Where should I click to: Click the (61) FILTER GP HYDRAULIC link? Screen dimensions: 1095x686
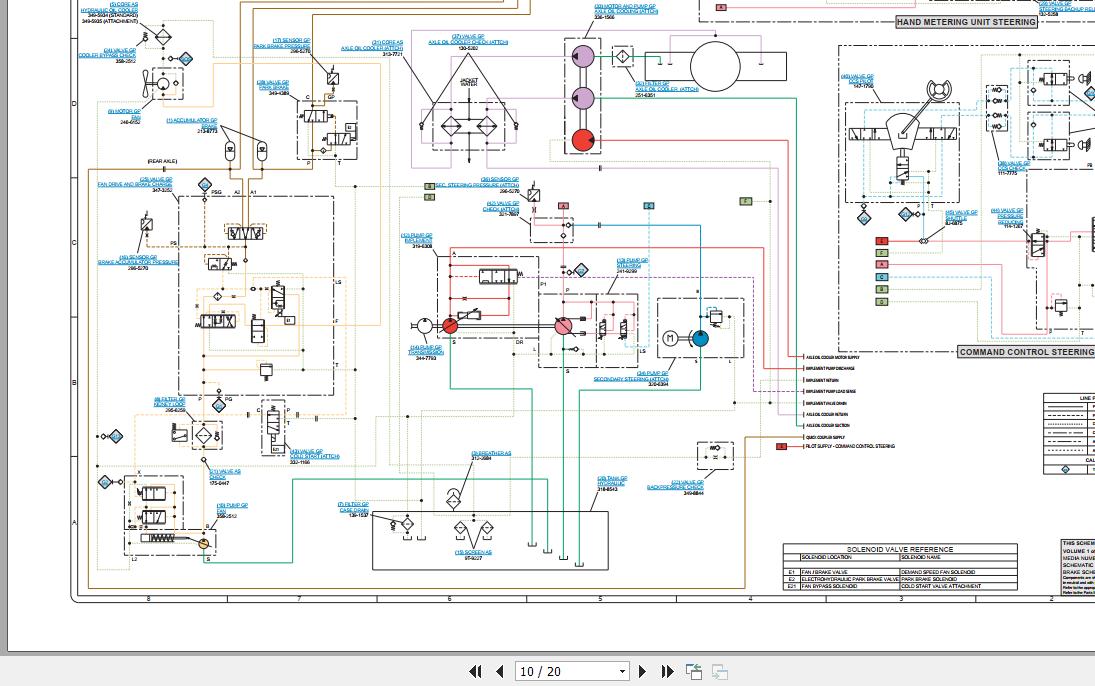(612, 481)
